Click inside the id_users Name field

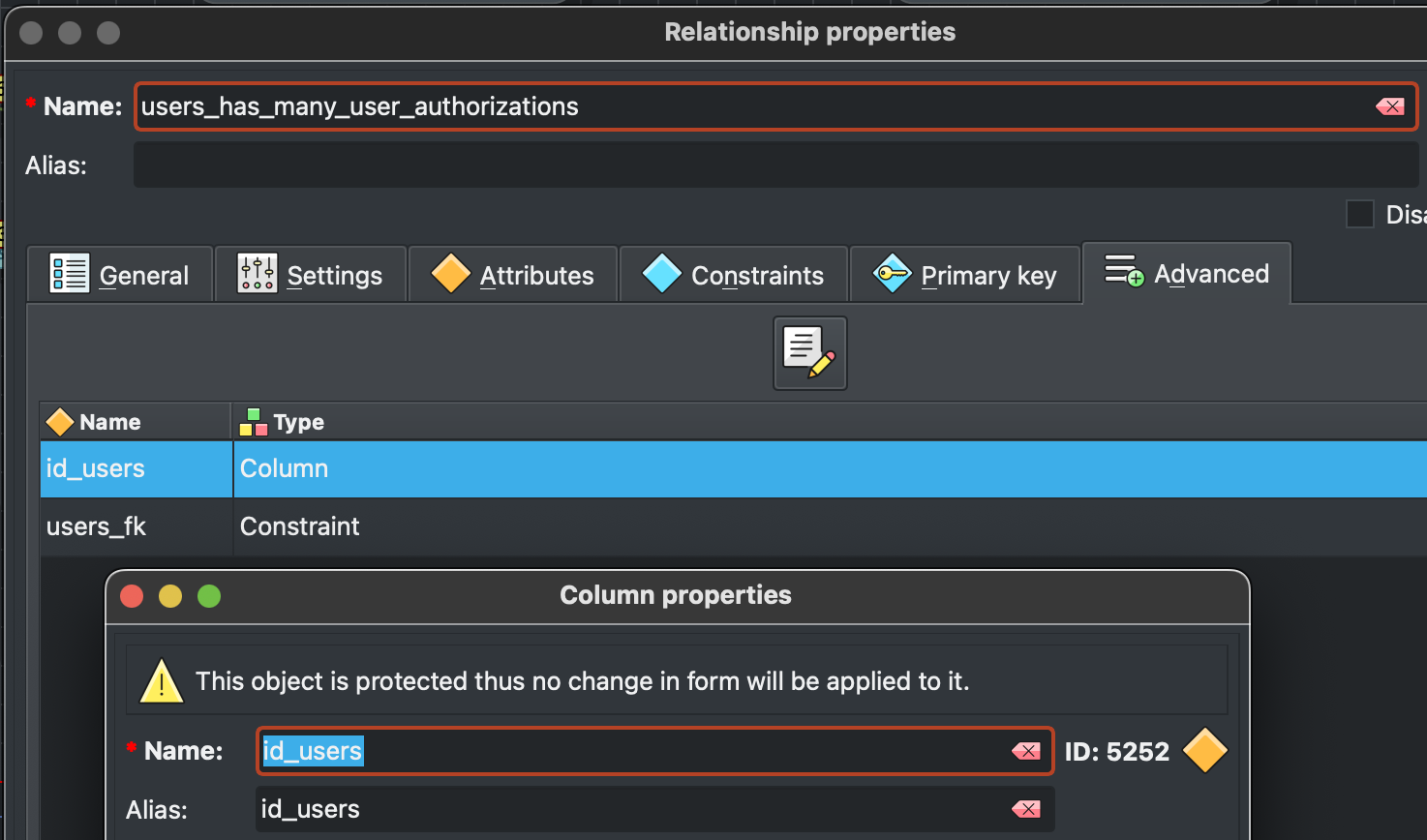[x=581, y=750]
